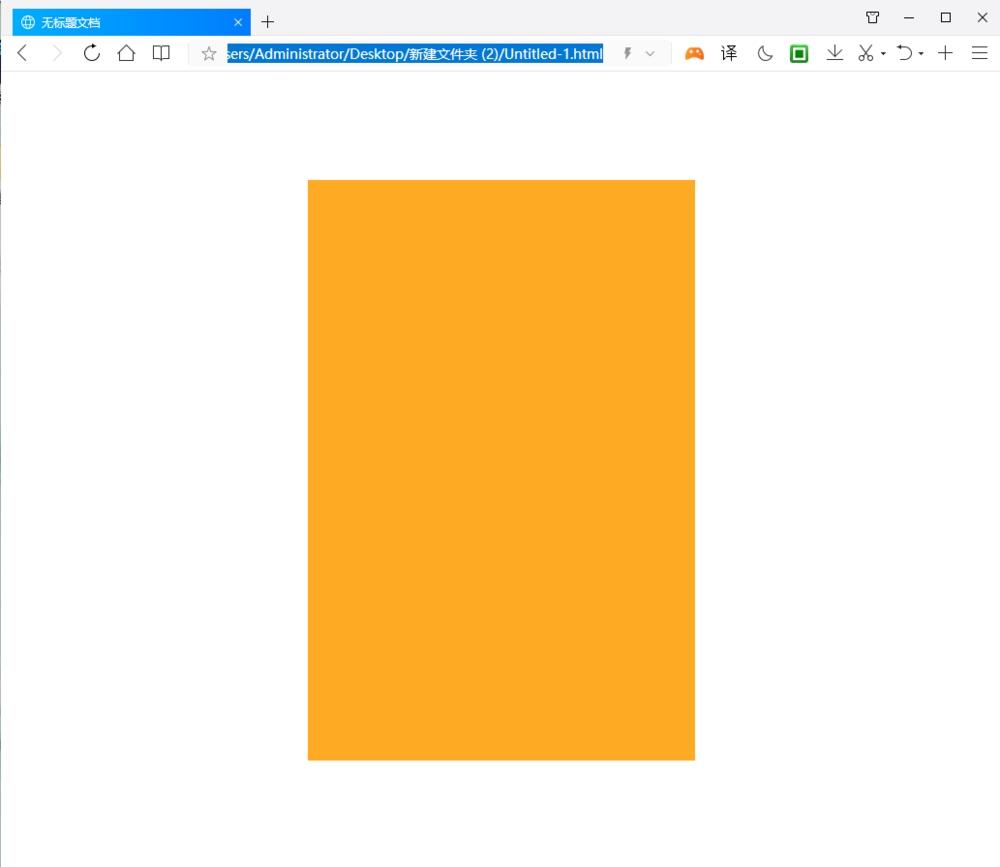
Task: Click the translate page icon
Action: point(729,53)
